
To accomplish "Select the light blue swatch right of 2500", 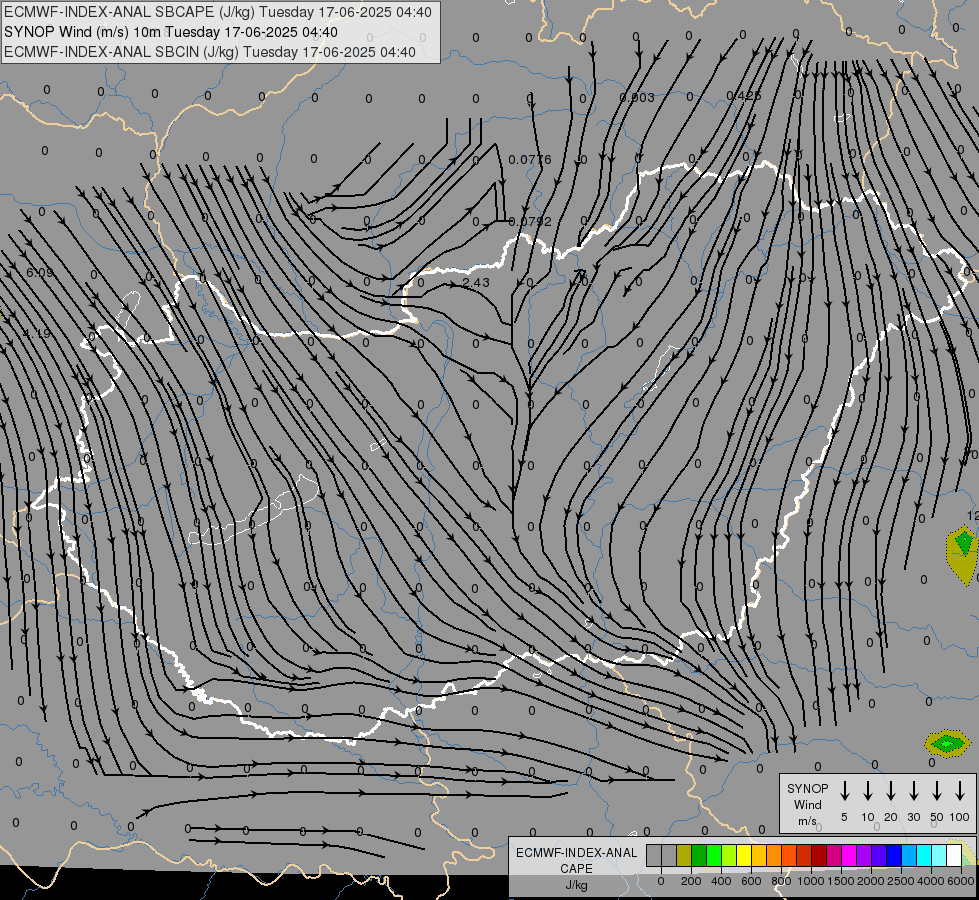I will (910, 855).
